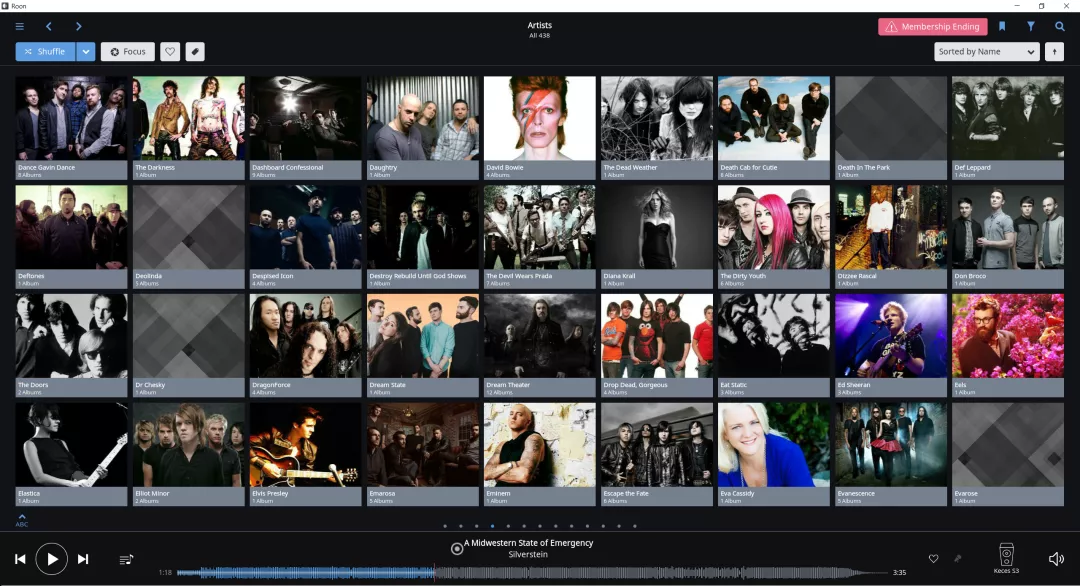Viewport: 1080px width, 586px height.
Task: Open the Ed Sheeran artist tile
Action: (x=891, y=345)
